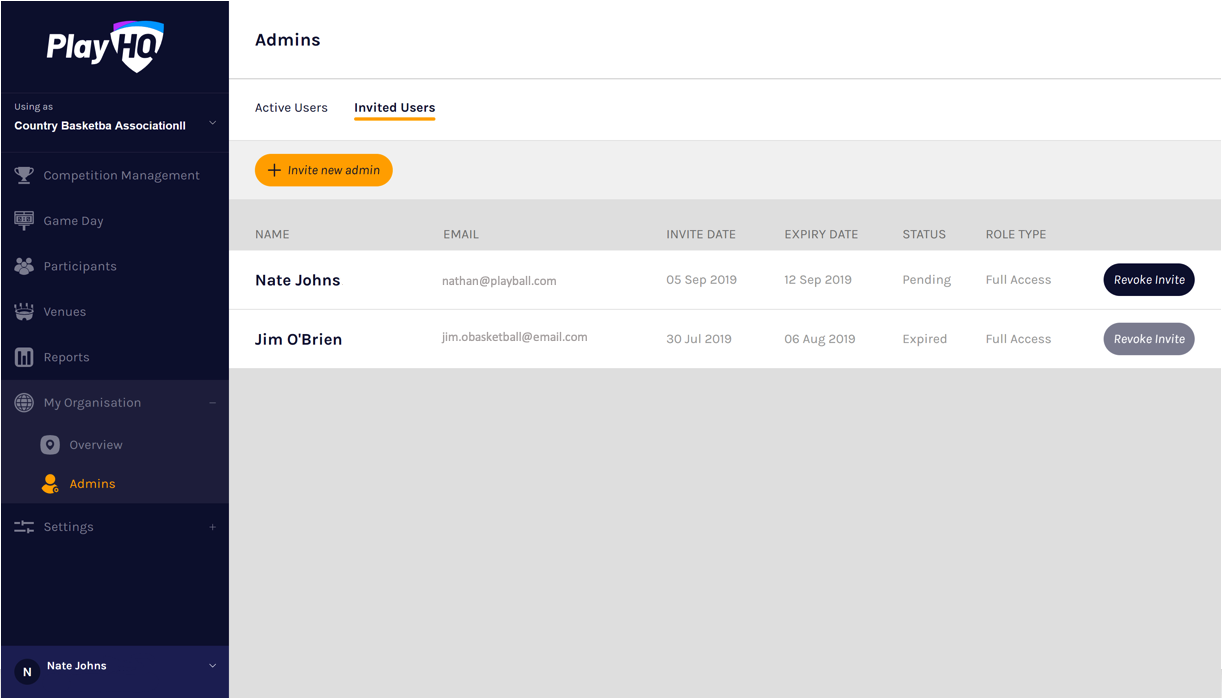Revoke invite for Nate Johns
This screenshot has width=1222, height=698.
[1148, 280]
